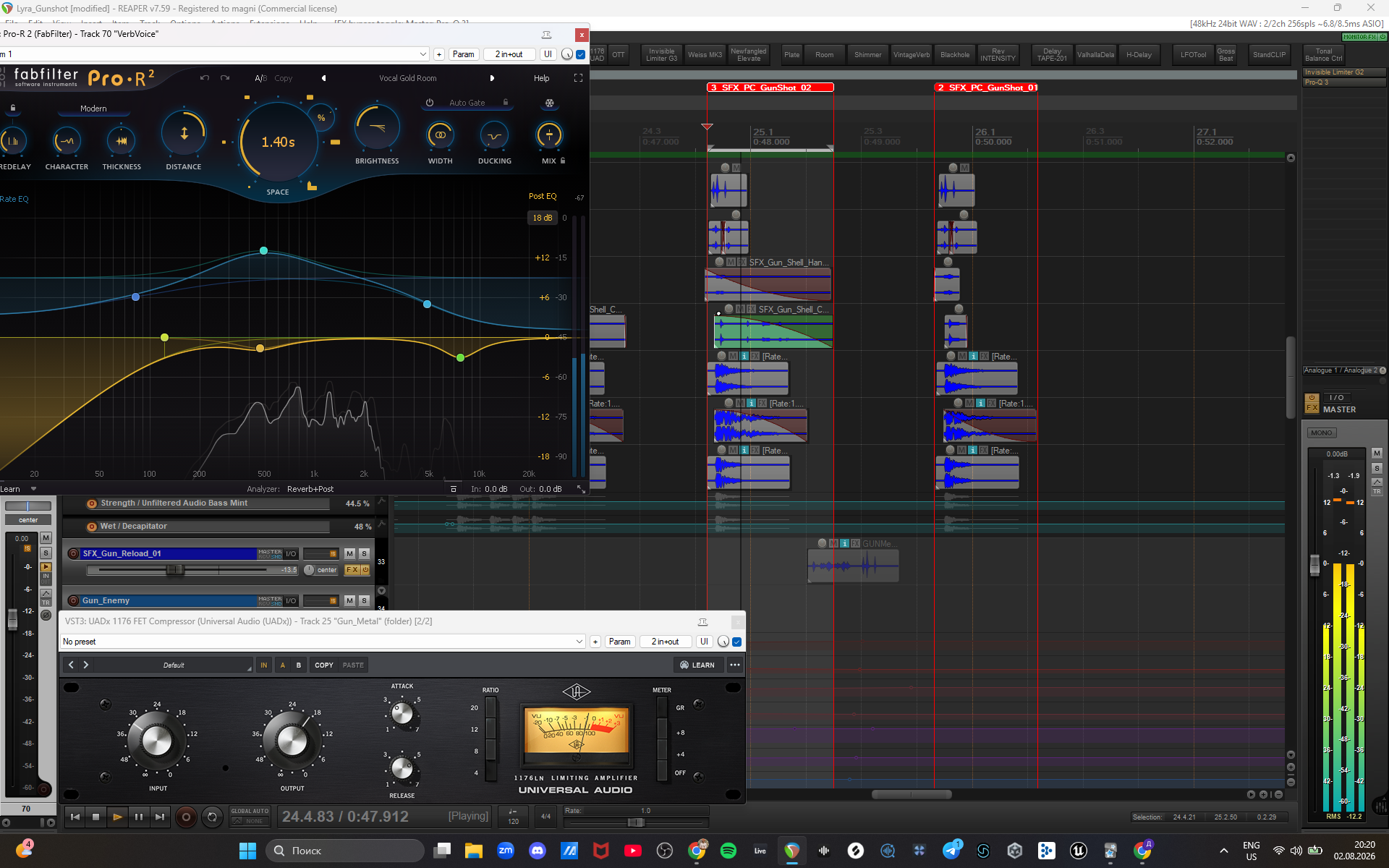Toggle the Mix lock icon

click(563, 161)
